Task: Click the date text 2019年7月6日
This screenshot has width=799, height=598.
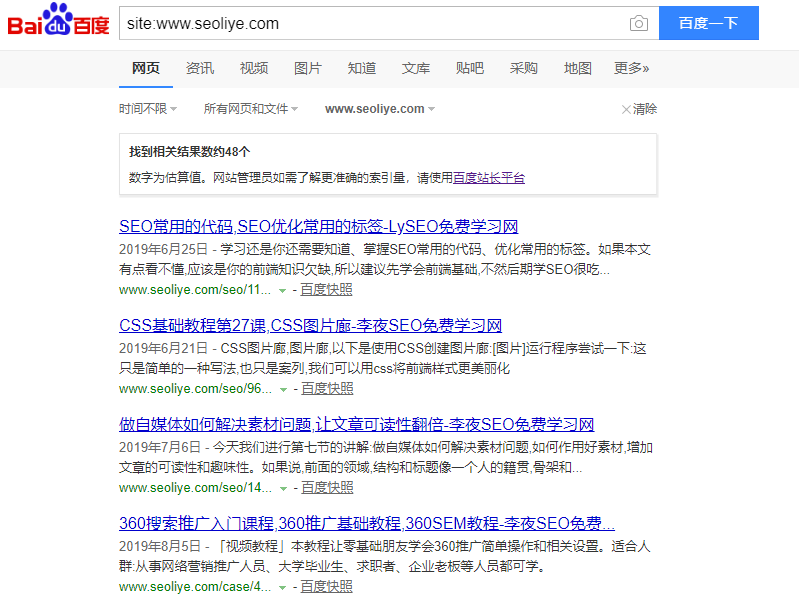Action: (160, 447)
